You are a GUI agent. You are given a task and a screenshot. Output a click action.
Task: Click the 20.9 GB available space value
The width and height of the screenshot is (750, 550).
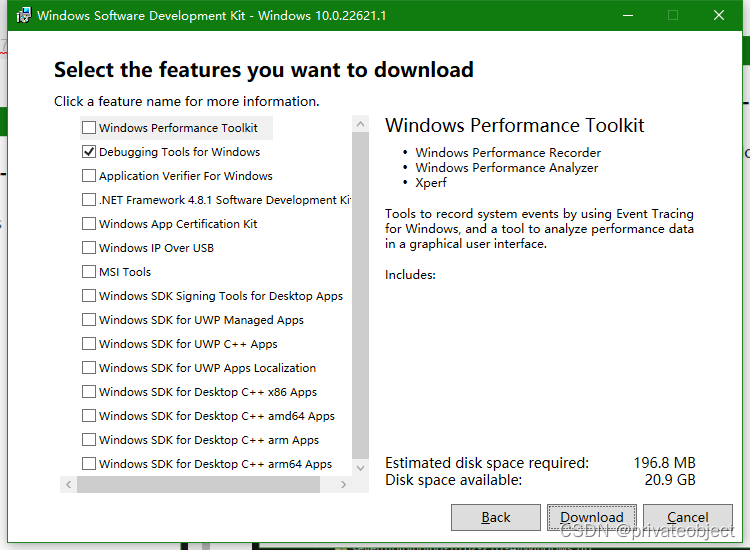pyautogui.click(x=670, y=480)
